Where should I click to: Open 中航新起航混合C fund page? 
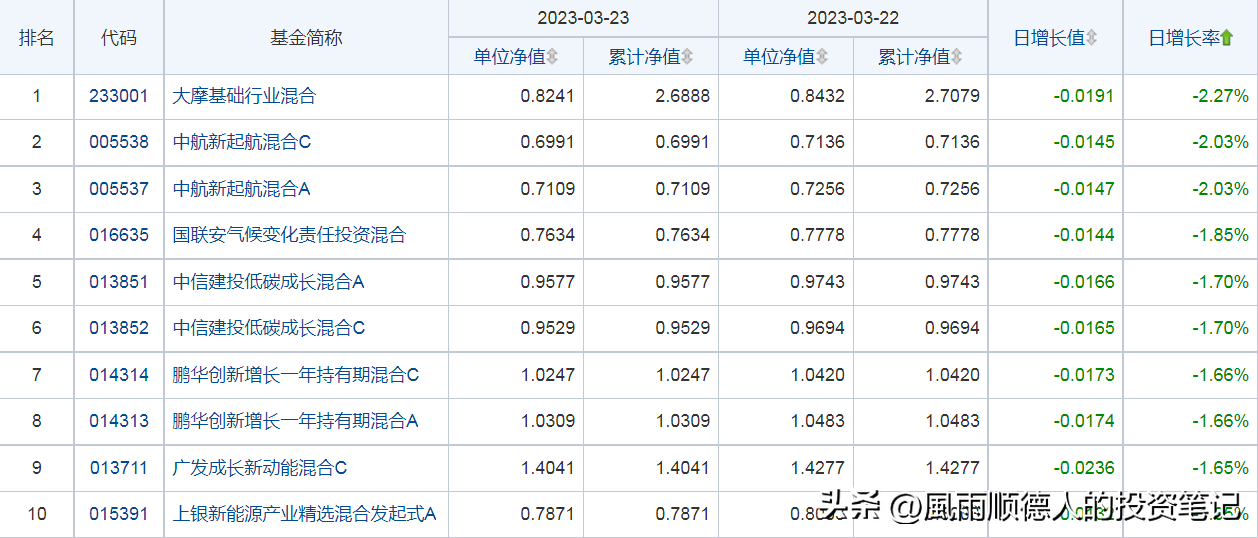coord(242,142)
